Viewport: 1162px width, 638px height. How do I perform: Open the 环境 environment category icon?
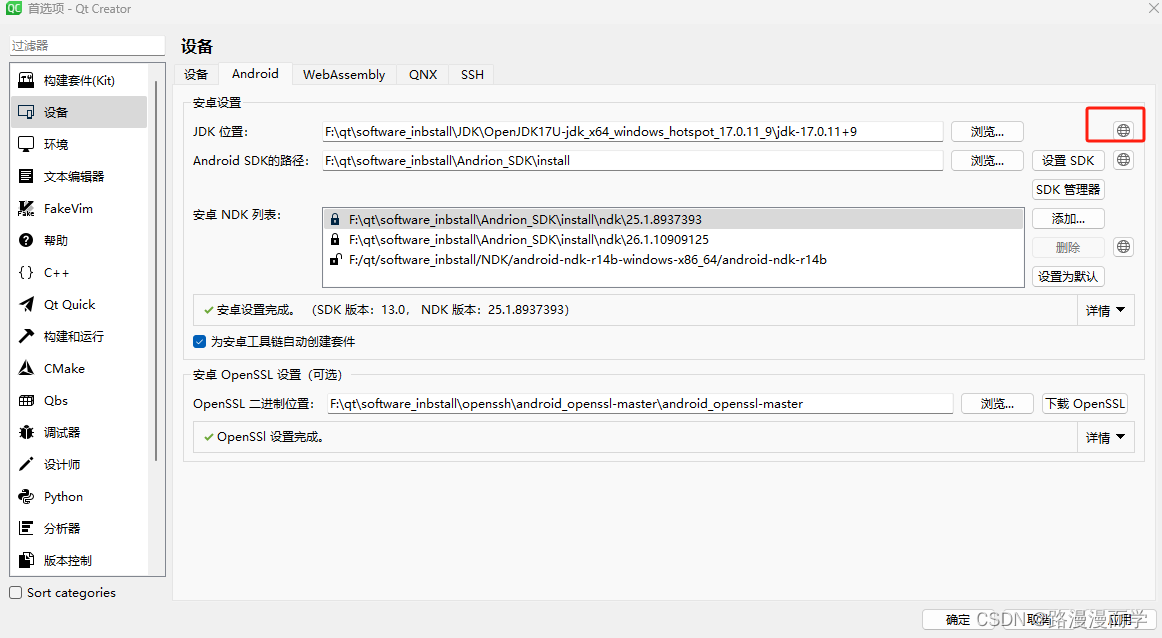point(26,144)
